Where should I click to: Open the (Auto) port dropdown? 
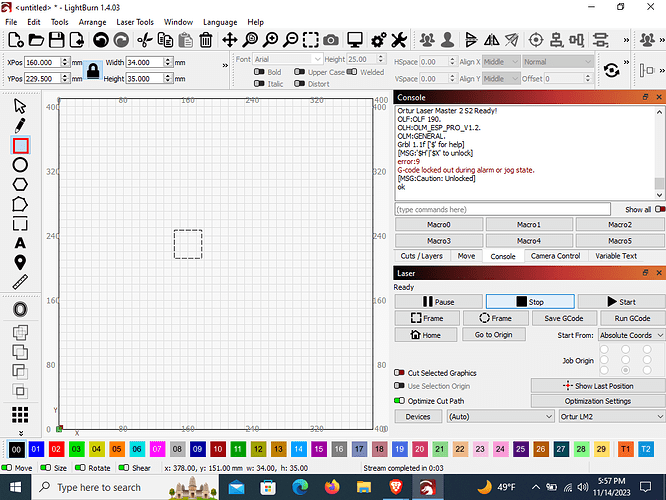[501, 417]
